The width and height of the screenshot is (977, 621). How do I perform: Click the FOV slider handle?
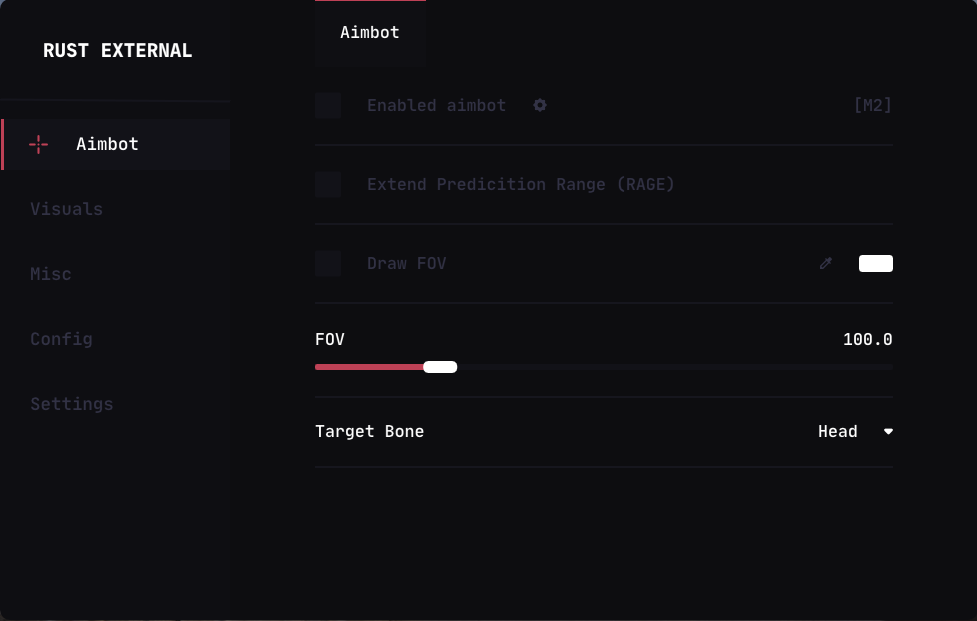point(440,367)
